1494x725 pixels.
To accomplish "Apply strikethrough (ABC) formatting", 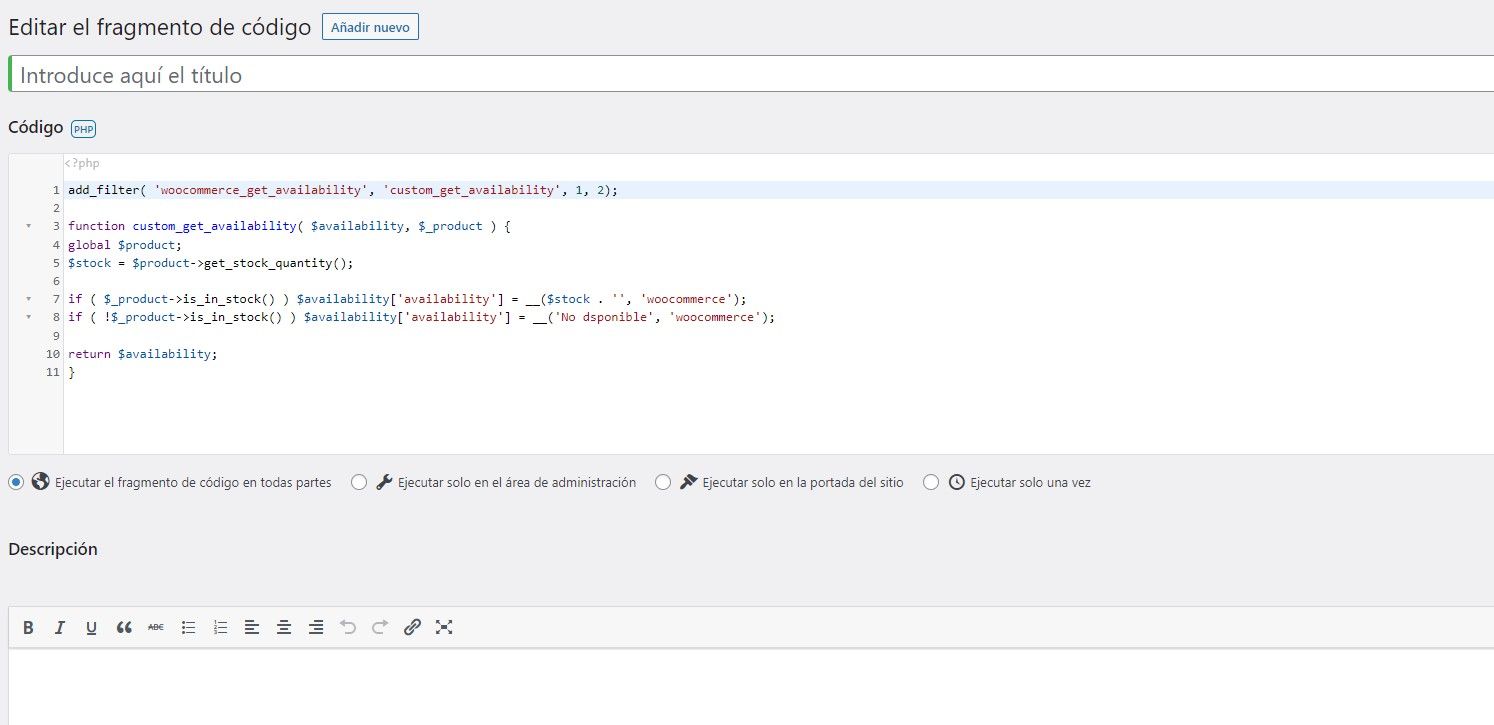I will [x=156, y=627].
